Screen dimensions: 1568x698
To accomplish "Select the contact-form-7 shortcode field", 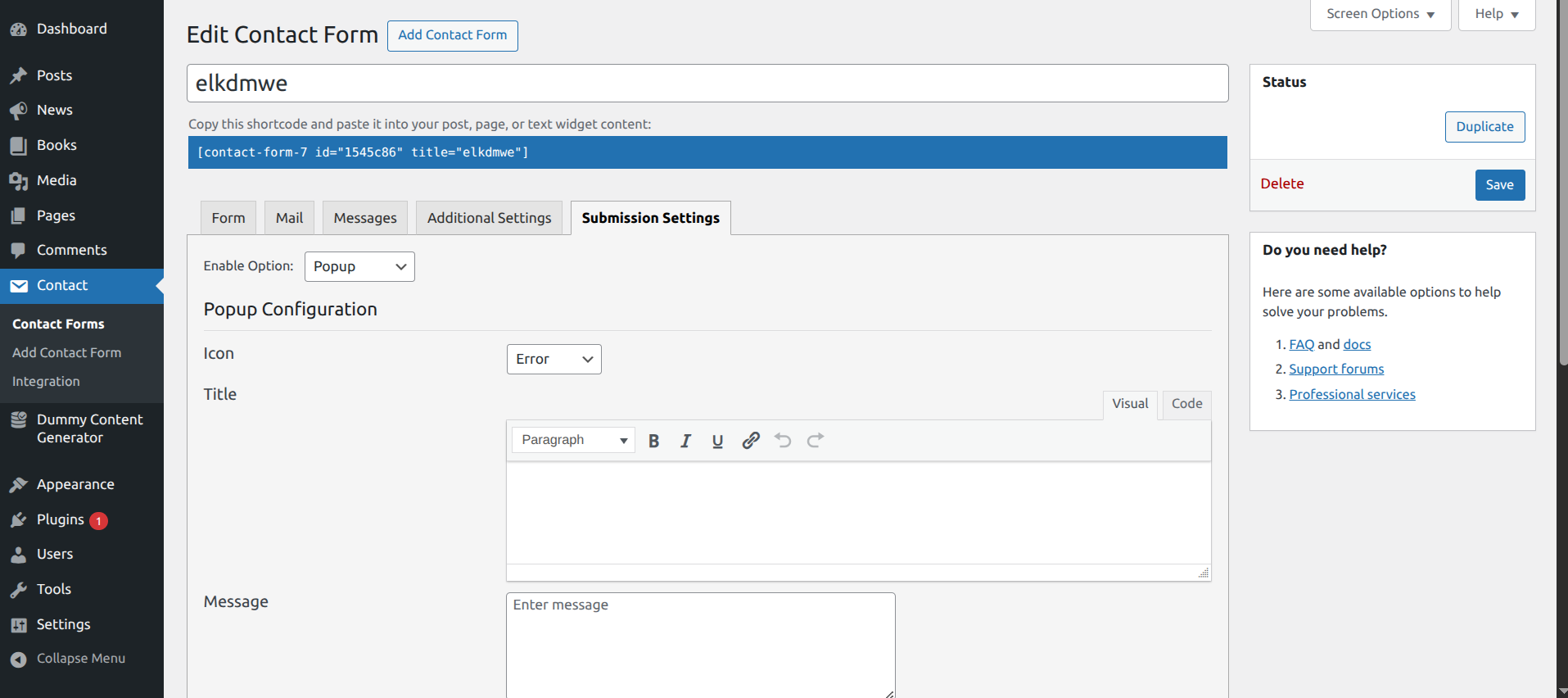I will click(x=707, y=152).
